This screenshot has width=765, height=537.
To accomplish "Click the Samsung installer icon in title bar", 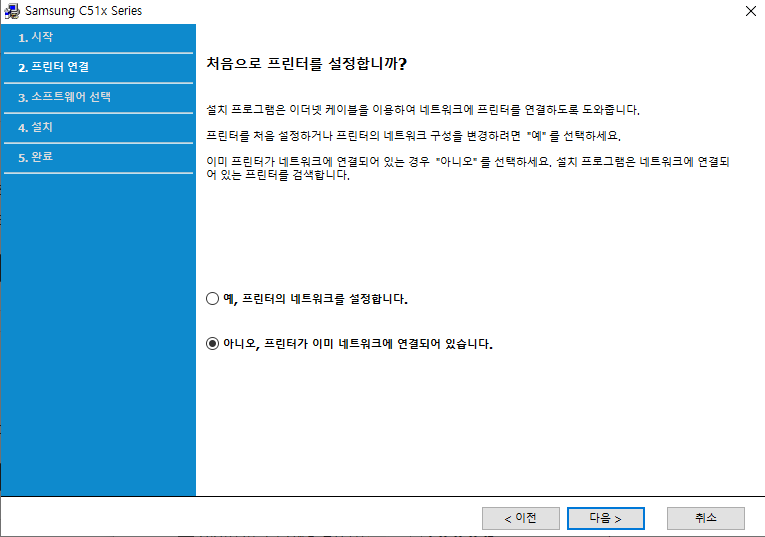I will [x=12, y=11].
